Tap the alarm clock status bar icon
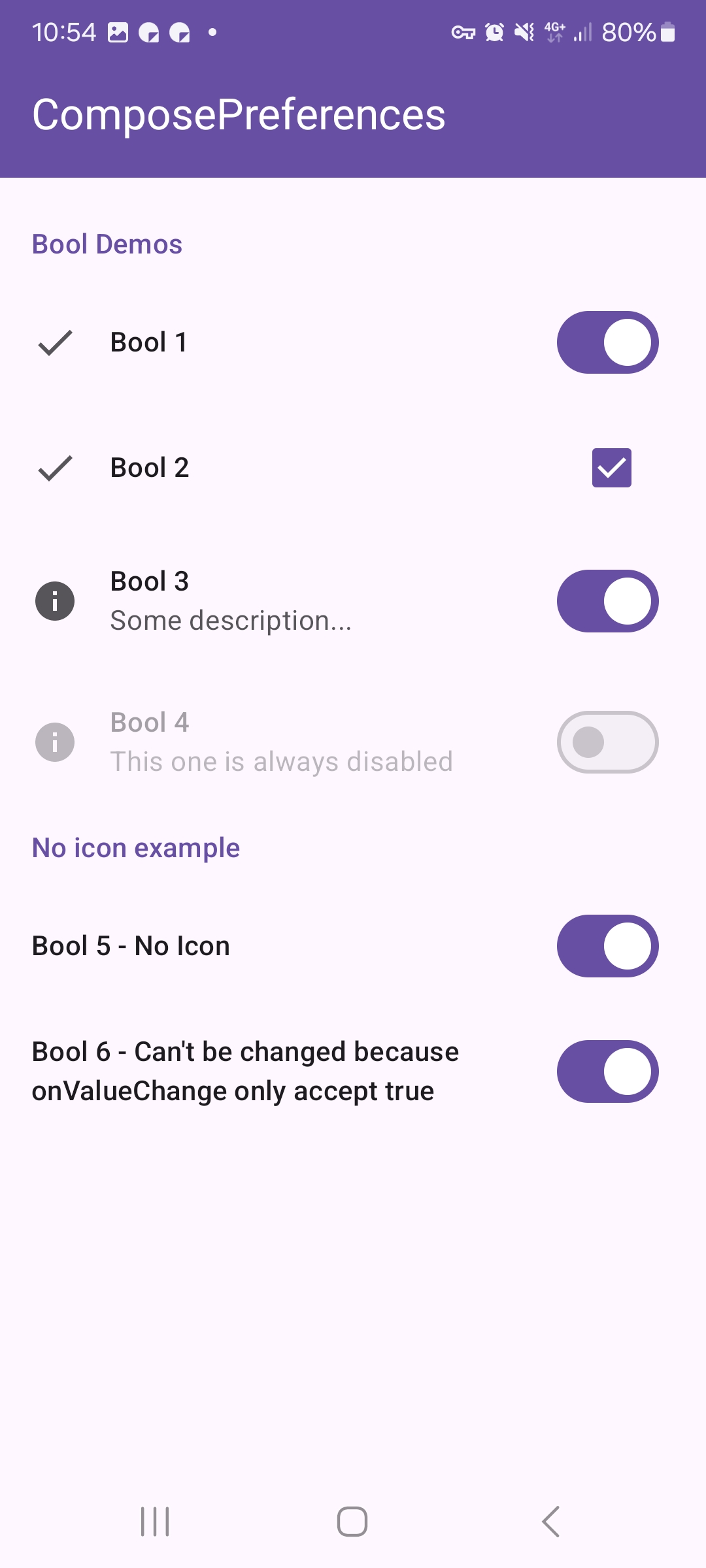Viewport: 706px width, 1568px height. click(494, 32)
